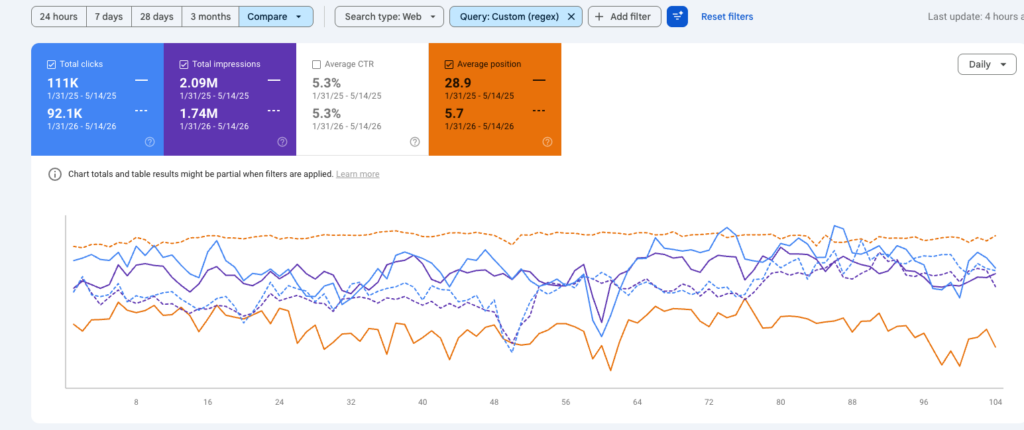This screenshot has width=1024, height=430.
Task: Click the 5.7 average position value
Action: (x=453, y=113)
